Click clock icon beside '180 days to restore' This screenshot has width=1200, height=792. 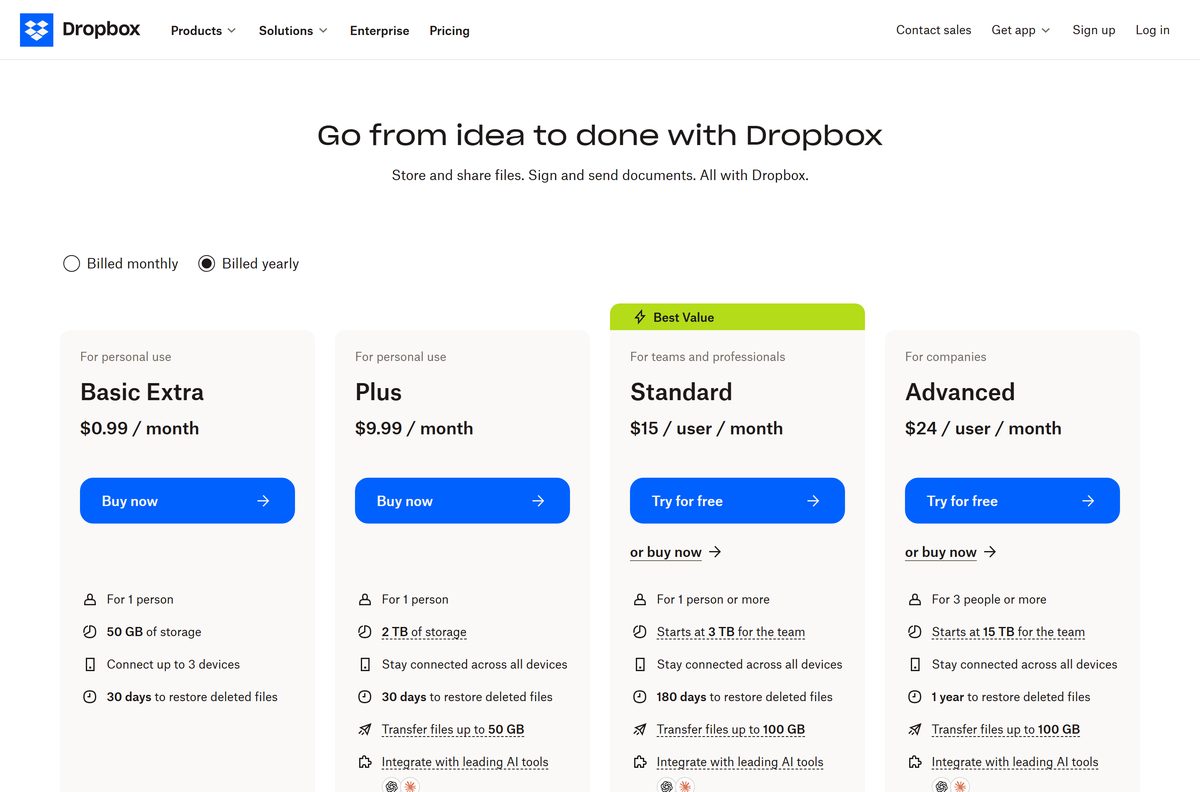[640, 697]
